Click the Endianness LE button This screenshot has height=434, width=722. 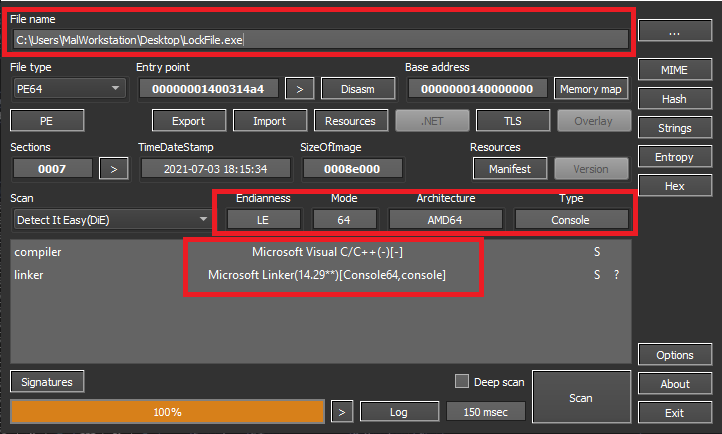(263, 220)
